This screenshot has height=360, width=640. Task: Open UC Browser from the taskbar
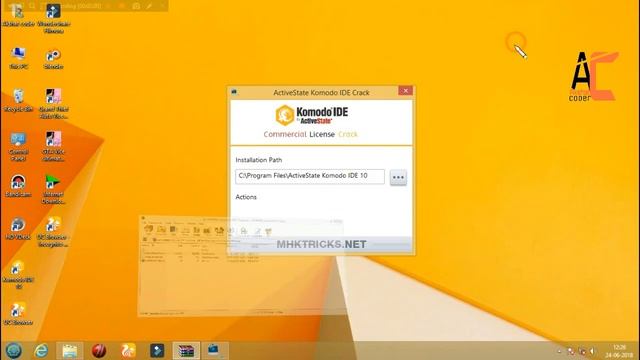(128, 351)
